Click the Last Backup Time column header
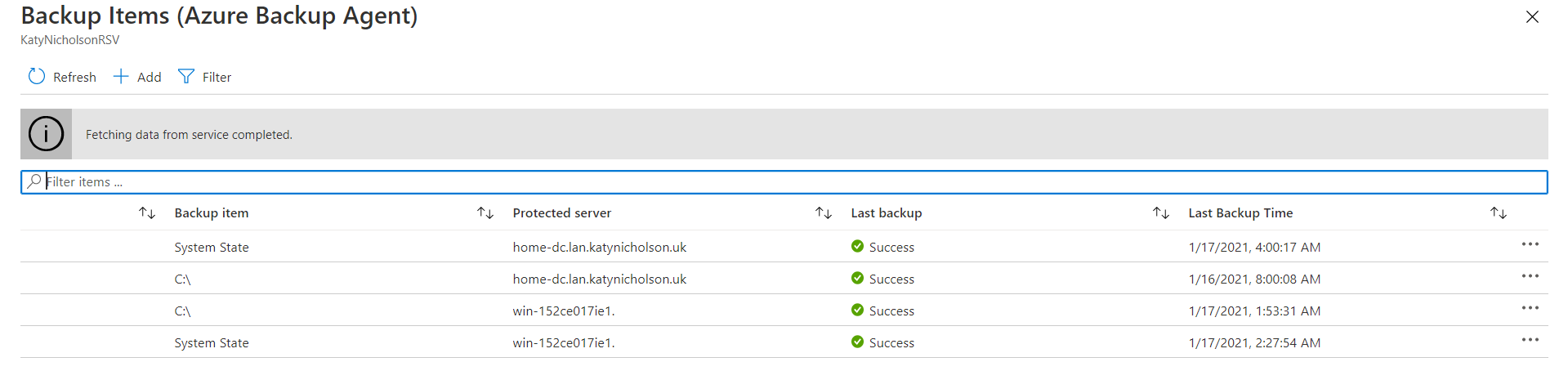This screenshot has height=371, width=1568. (x=1240, y=213)
